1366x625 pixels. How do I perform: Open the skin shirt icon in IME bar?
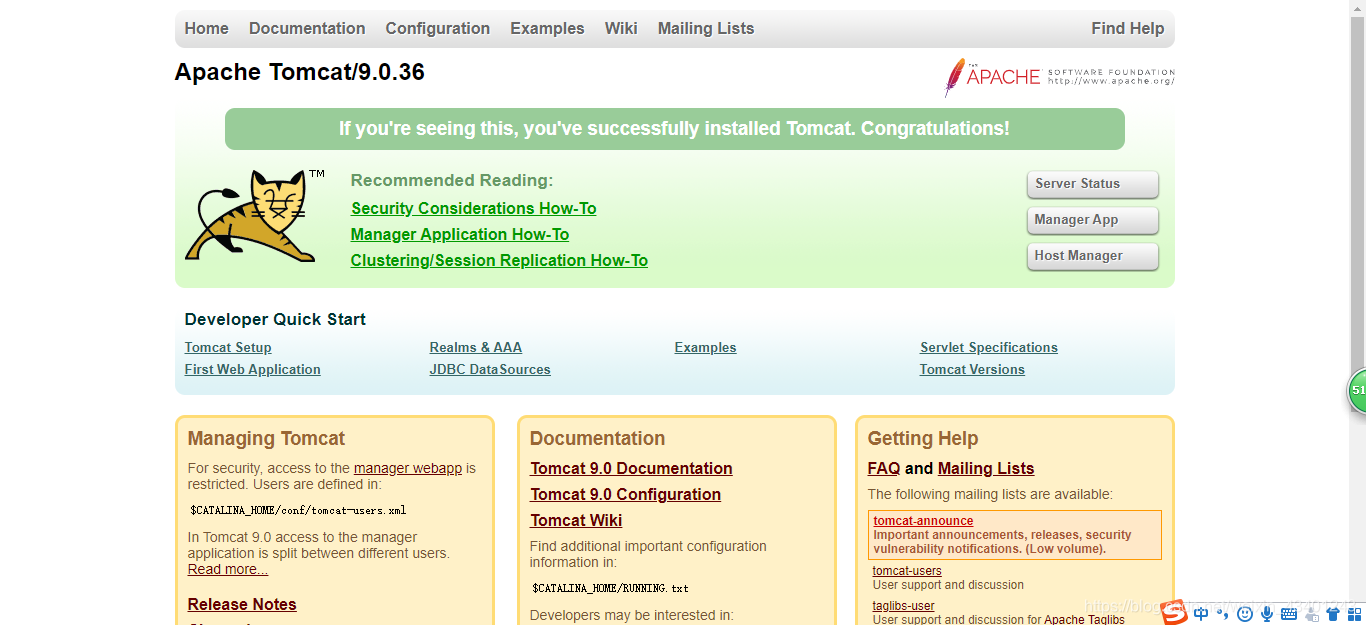1333,614
